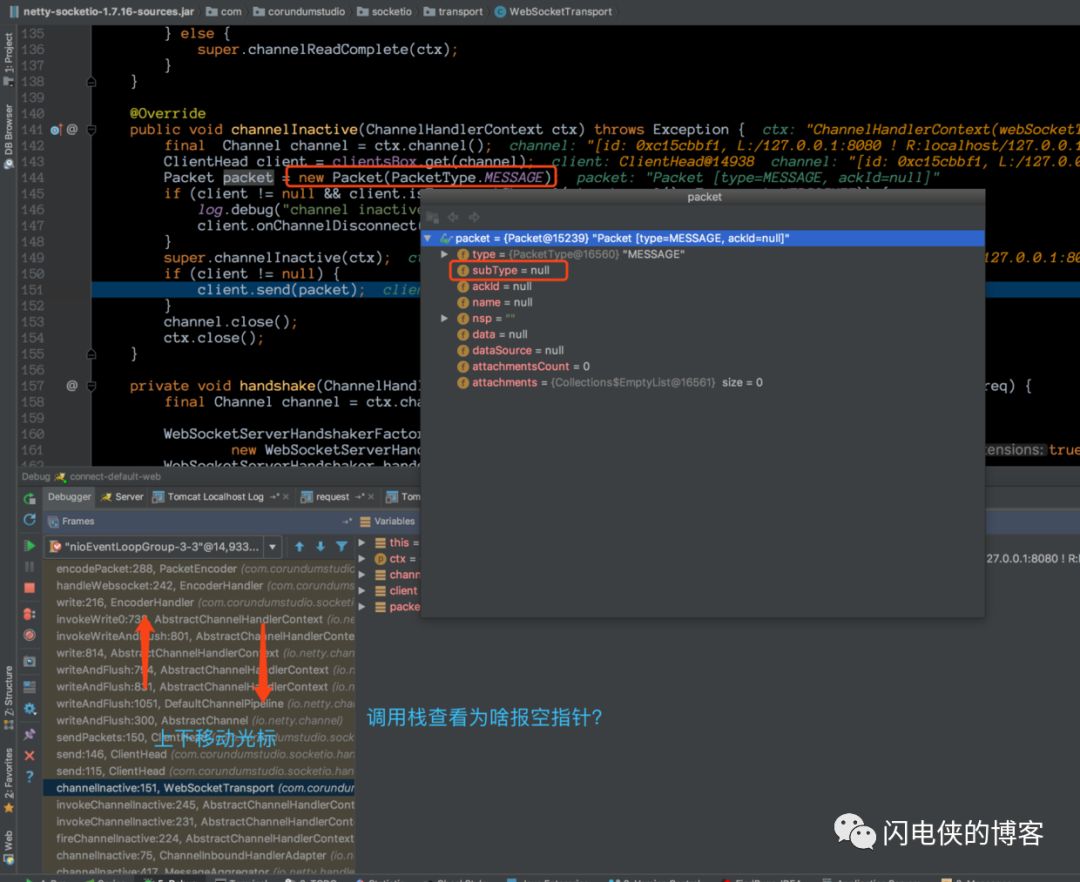The image size is (1080, 882).
Task: Click the next frame down-arrow icon
Action: click(x=320, y=547)
